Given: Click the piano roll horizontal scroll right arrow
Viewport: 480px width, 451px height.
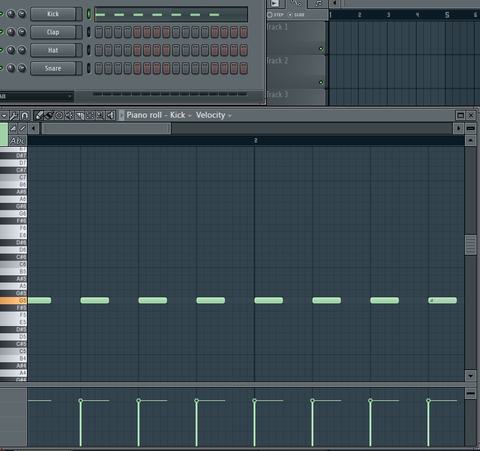Looking at the screenshot, I should pos(458,128).
